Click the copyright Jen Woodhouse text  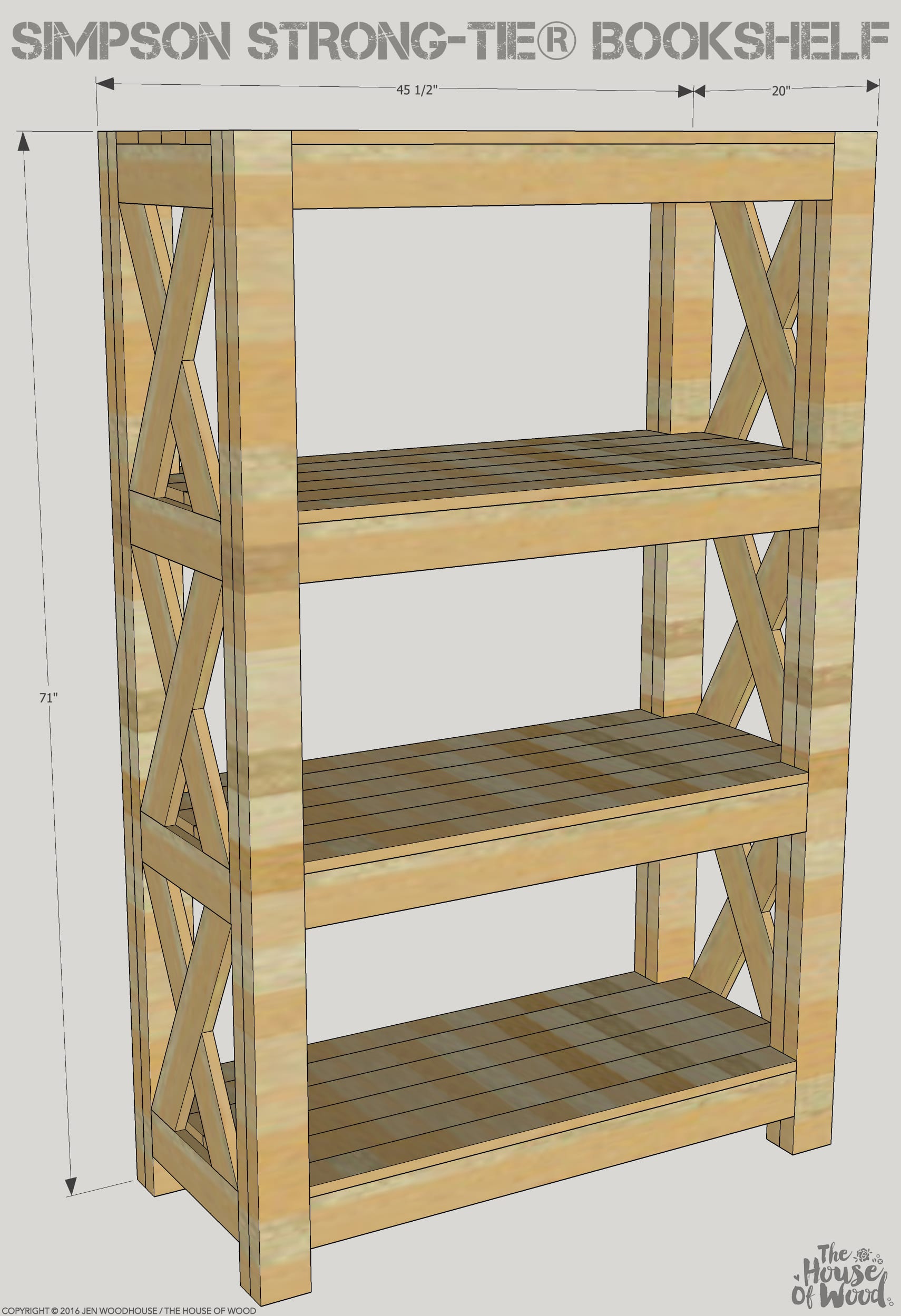coord(128,1310)
